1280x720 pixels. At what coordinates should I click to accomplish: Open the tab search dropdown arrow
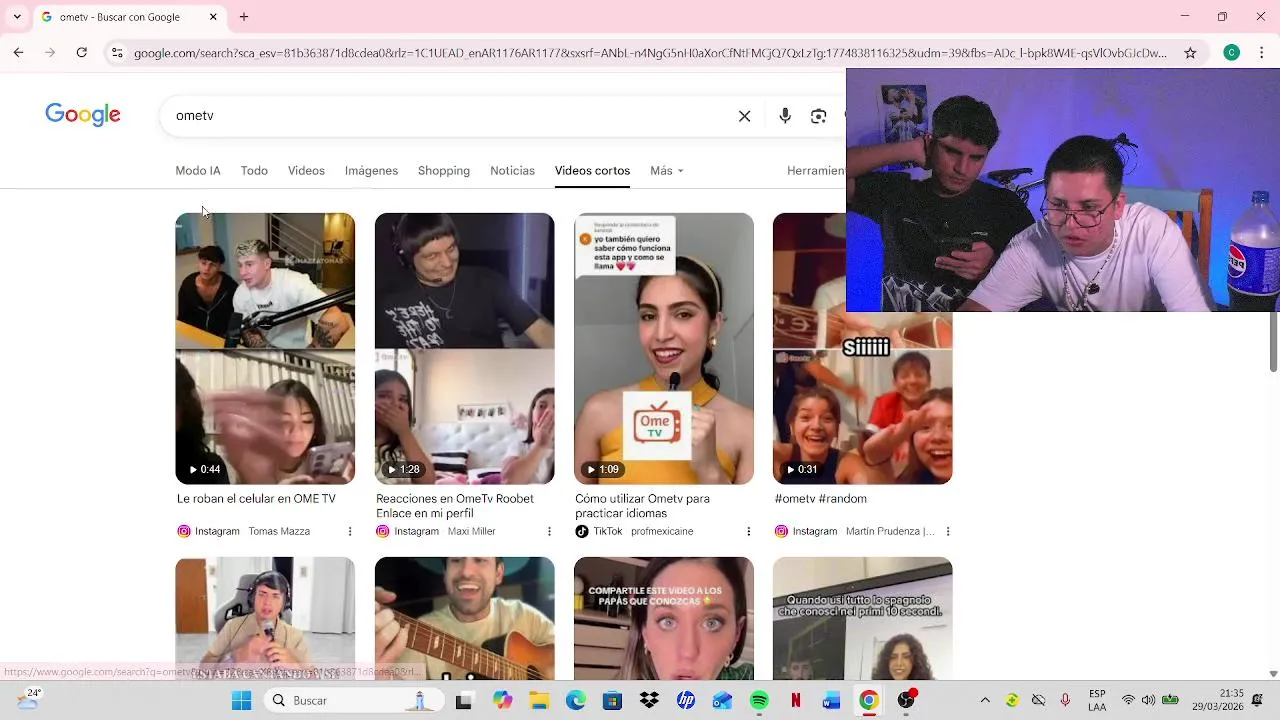17,17
